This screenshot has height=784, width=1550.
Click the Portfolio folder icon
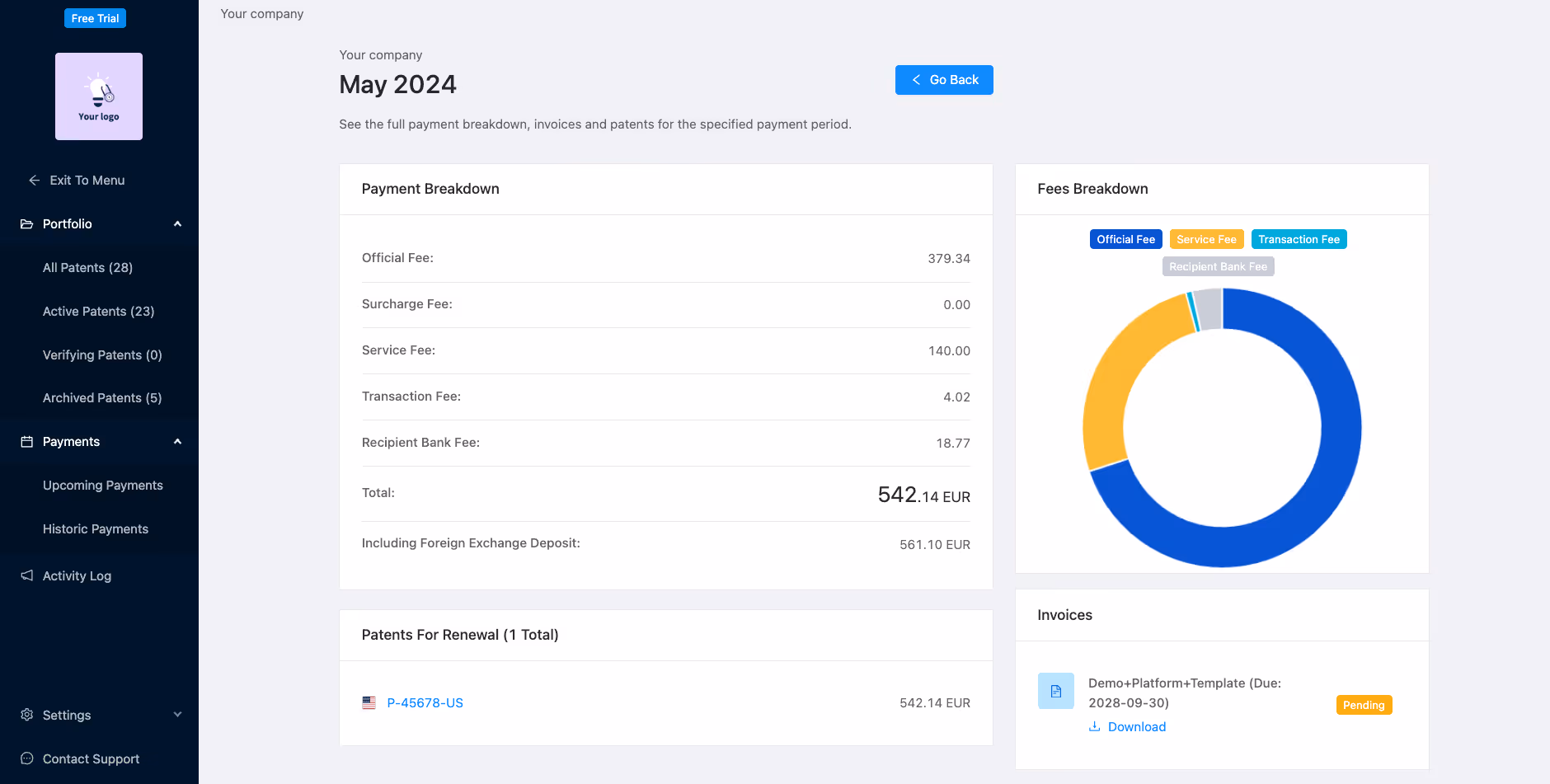[26, 224]
